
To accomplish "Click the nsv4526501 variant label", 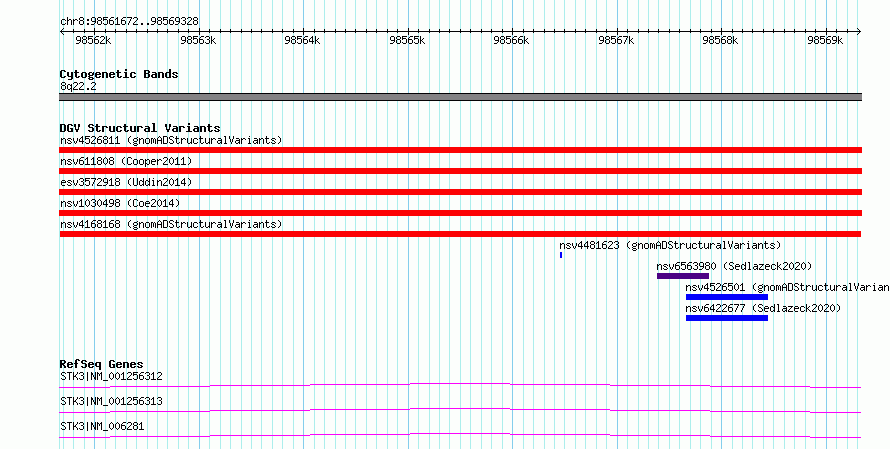I will 788,287.
